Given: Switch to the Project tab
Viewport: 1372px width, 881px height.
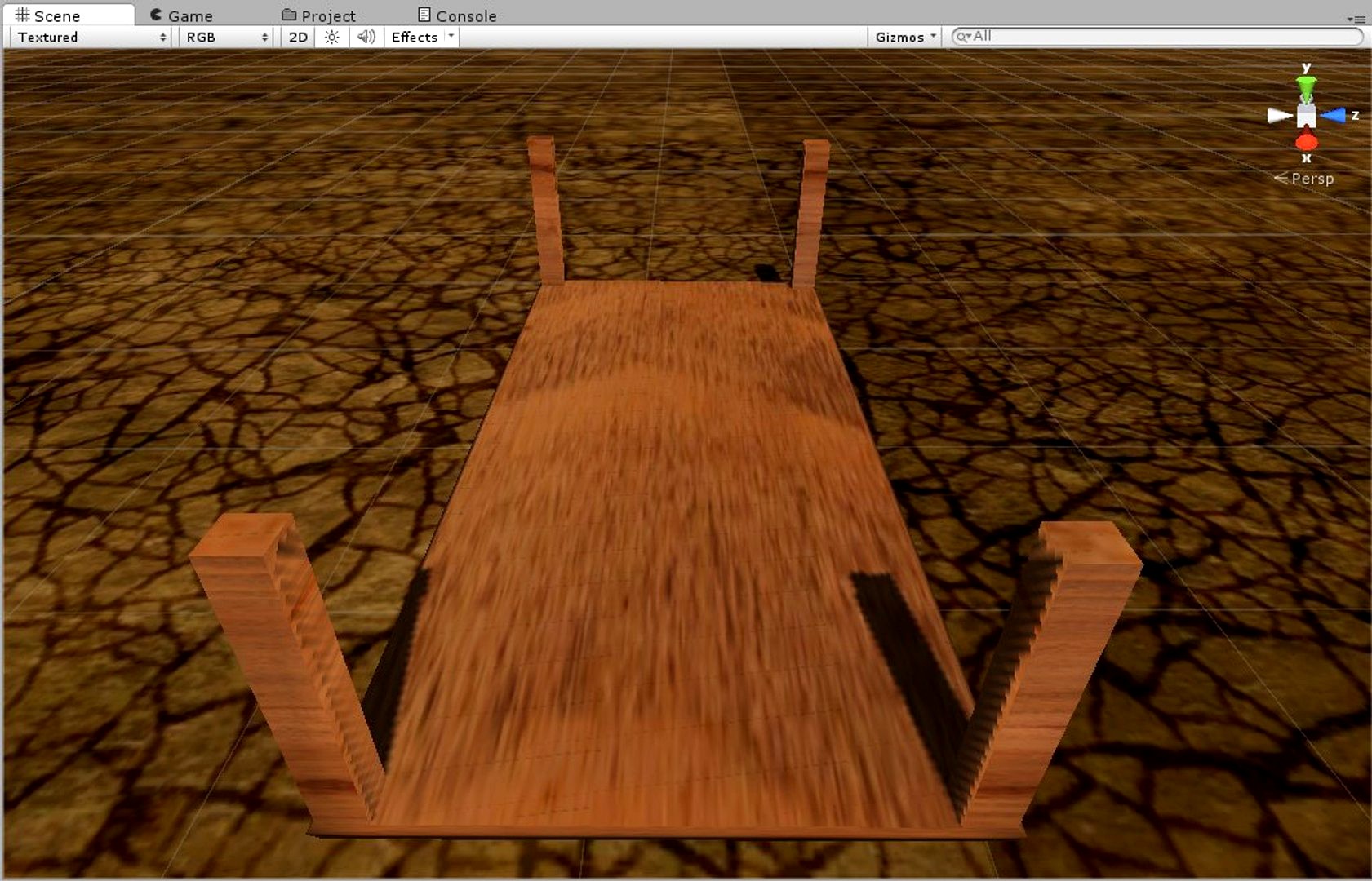Looking at the screenshot, I should coord(326,15).
